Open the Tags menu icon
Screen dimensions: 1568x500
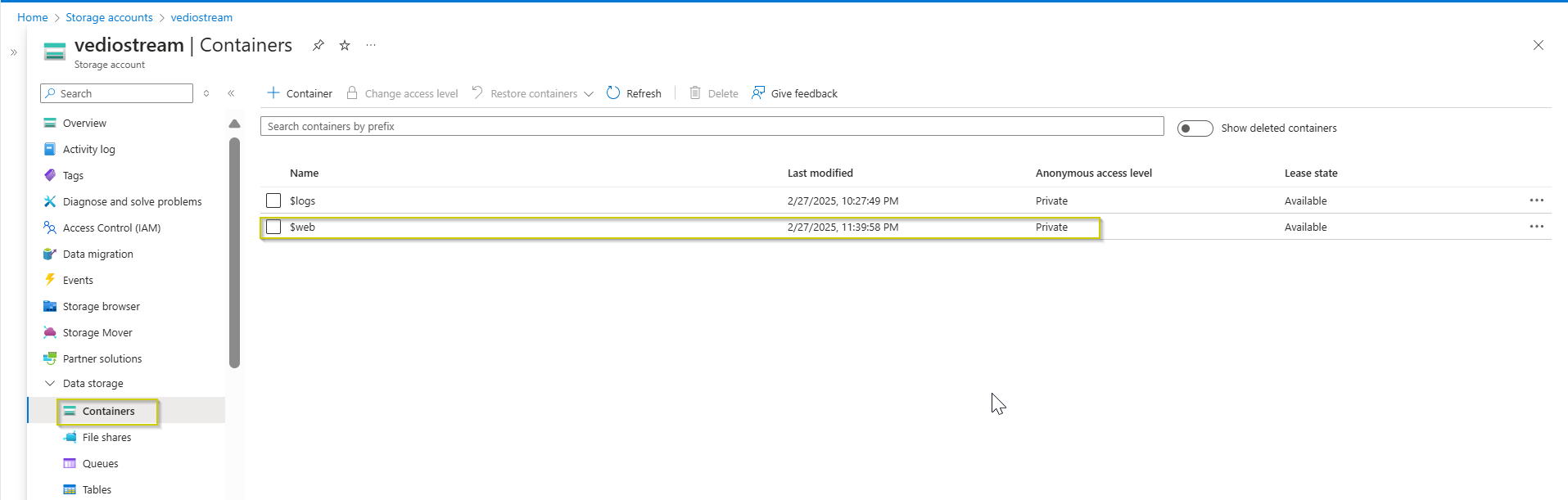click(50, 175)
